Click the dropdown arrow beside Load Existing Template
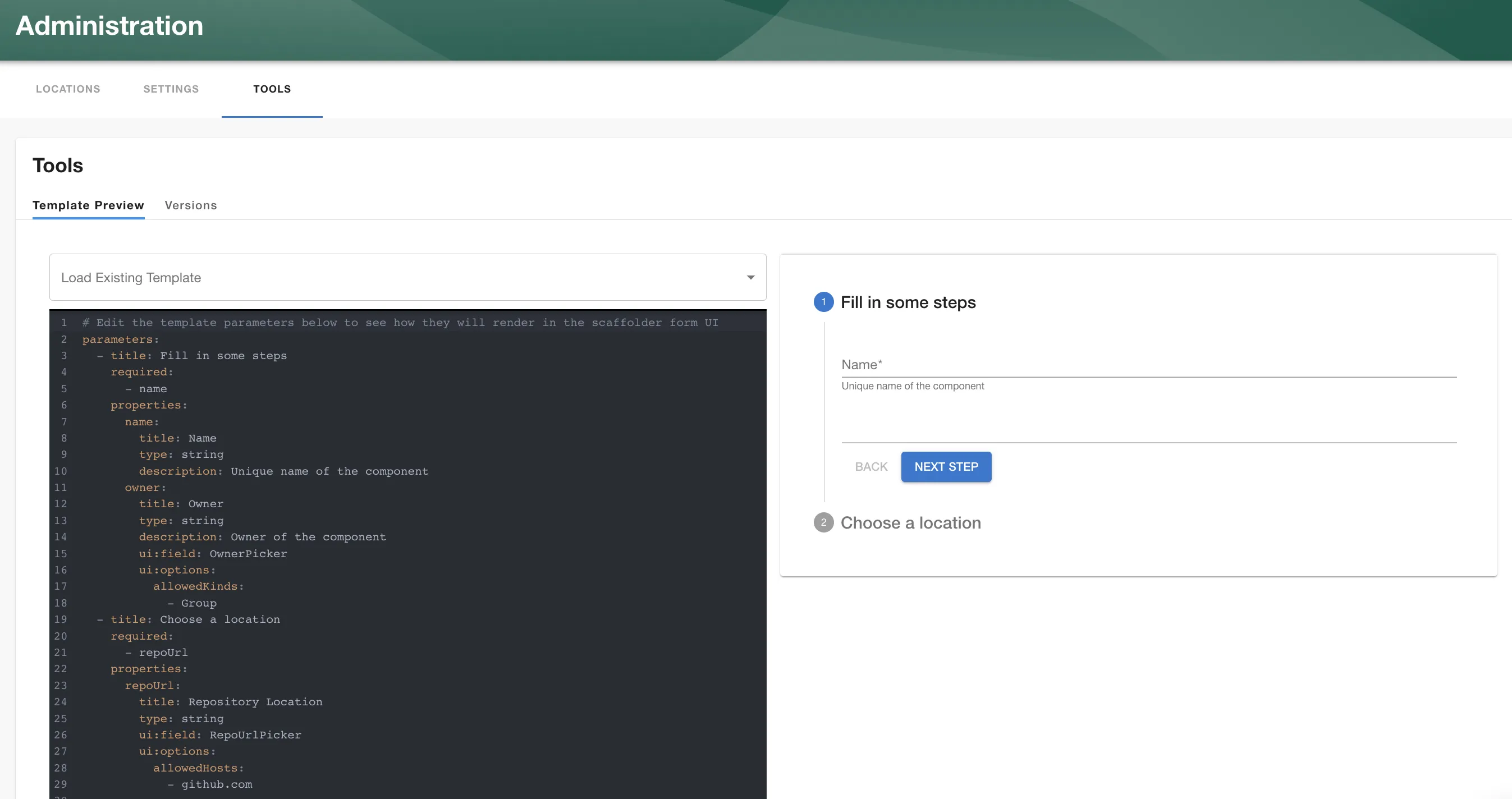 [x=750, y=277]
